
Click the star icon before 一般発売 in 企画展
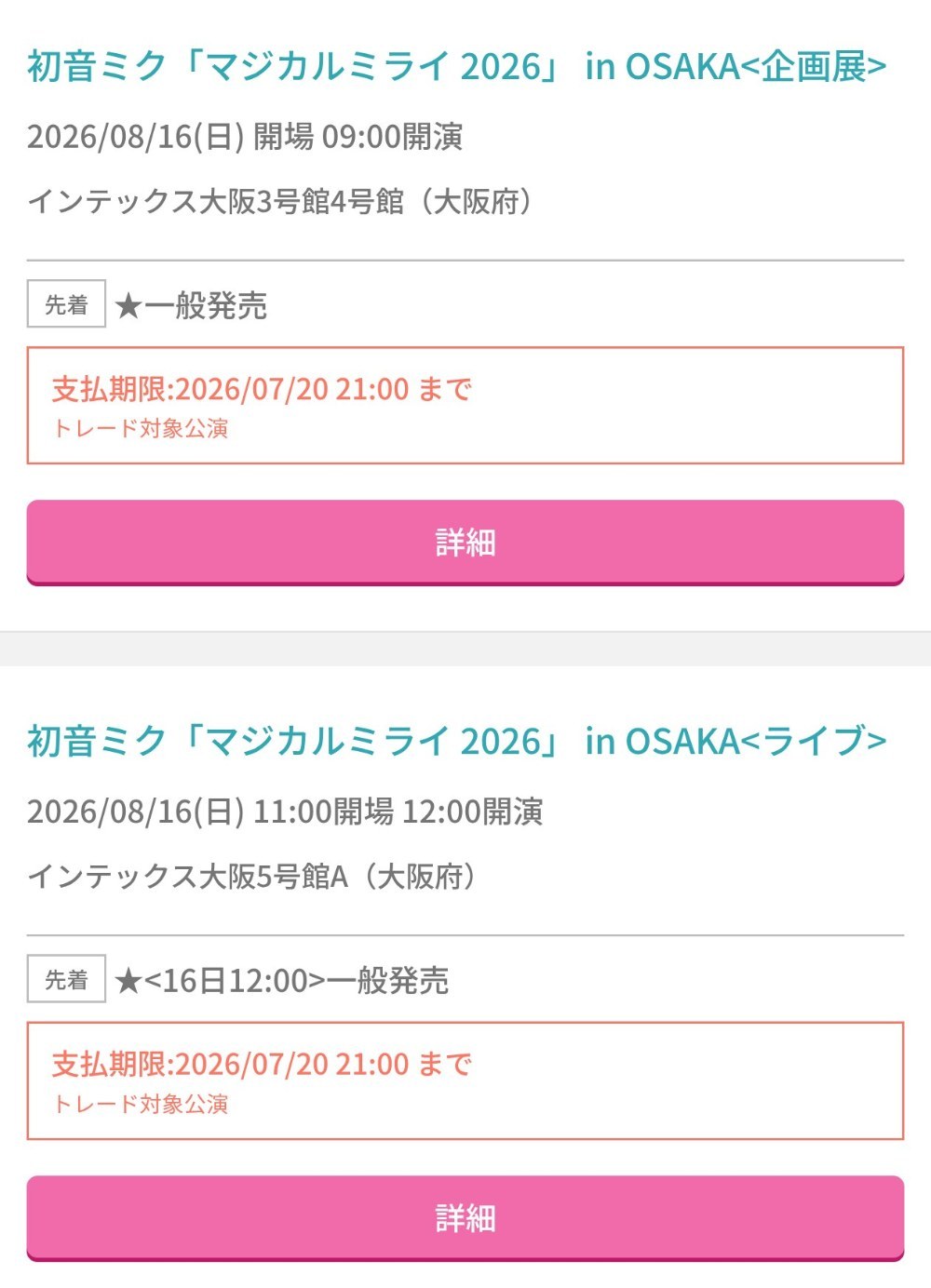point(128,306)
